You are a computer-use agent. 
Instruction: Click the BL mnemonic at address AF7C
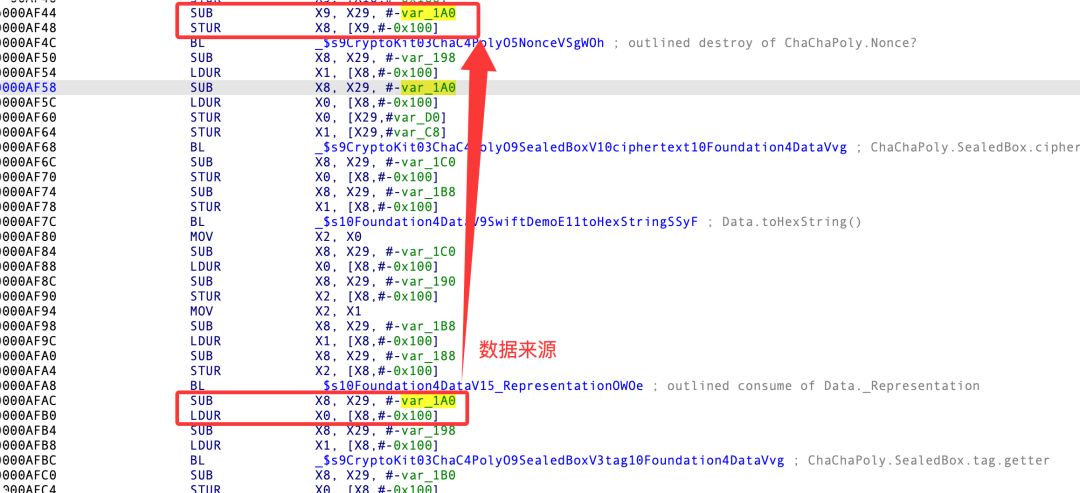(198, 222)
